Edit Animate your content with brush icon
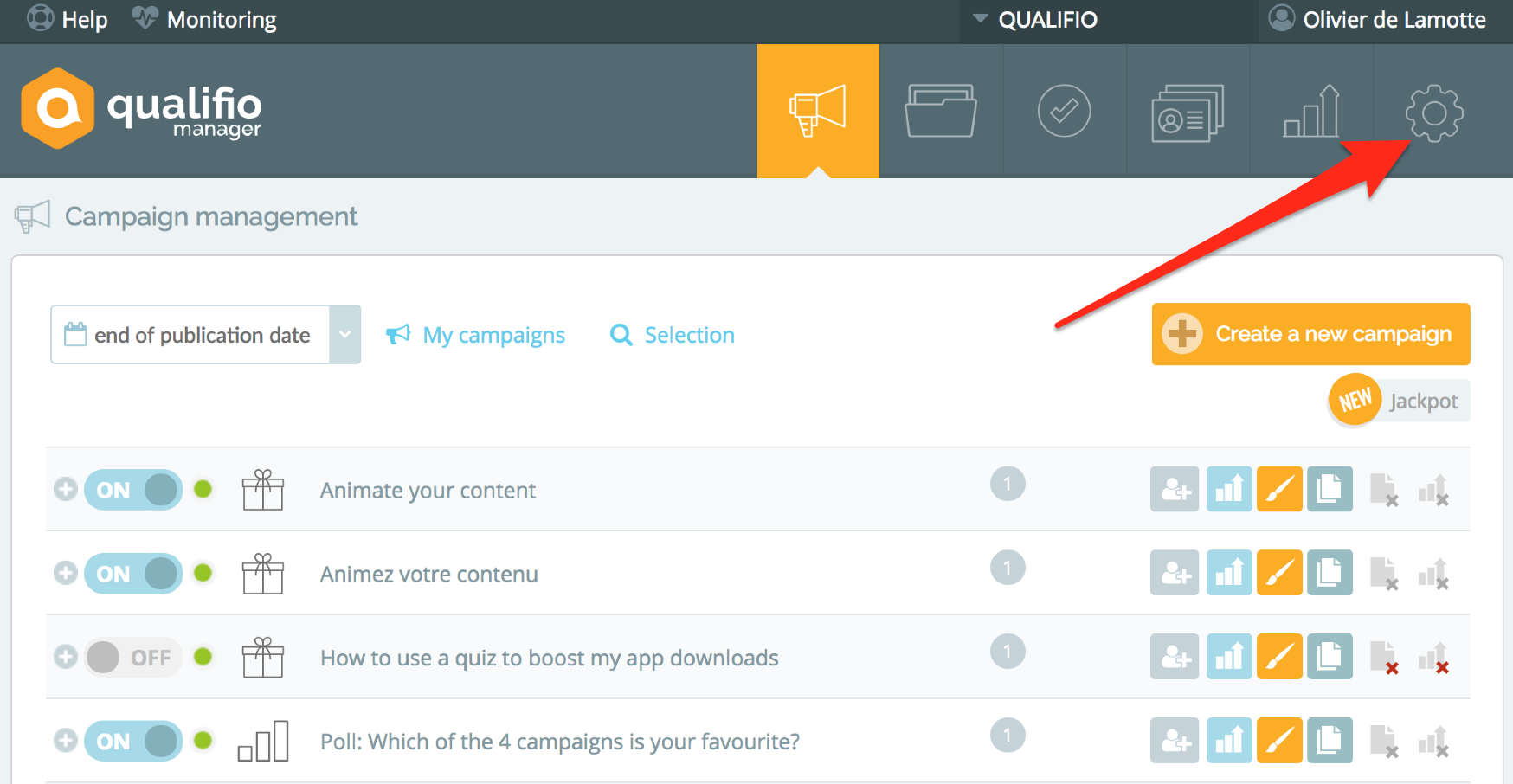The height and width of the screenshot is (784, 1513). pyautogui.click(x=1279, y=489)
